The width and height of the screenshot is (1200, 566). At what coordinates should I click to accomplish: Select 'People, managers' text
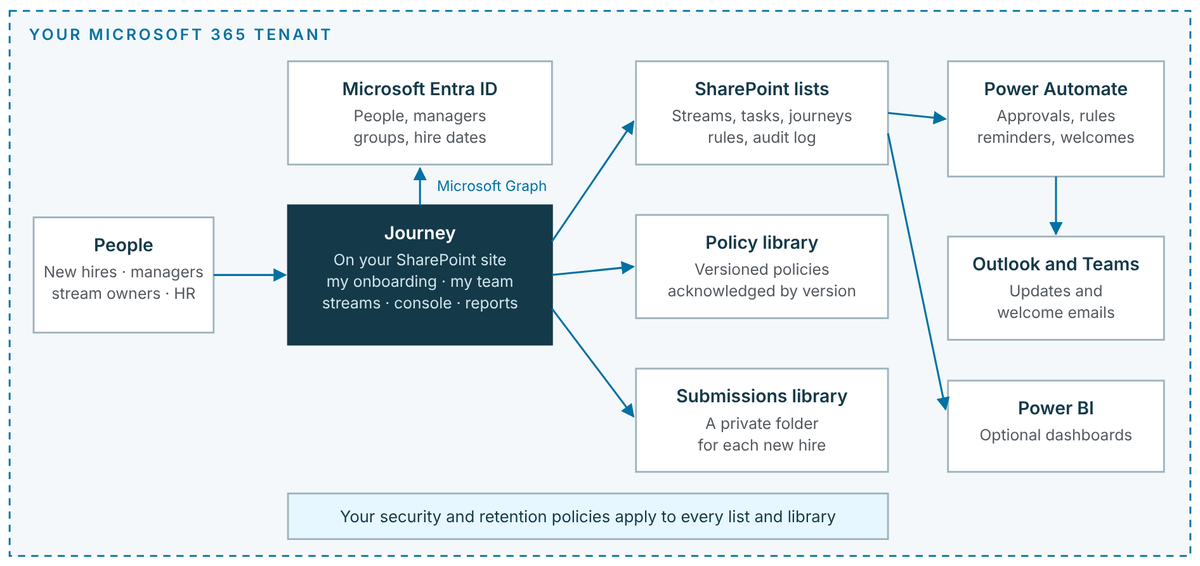tap(420, 116)
